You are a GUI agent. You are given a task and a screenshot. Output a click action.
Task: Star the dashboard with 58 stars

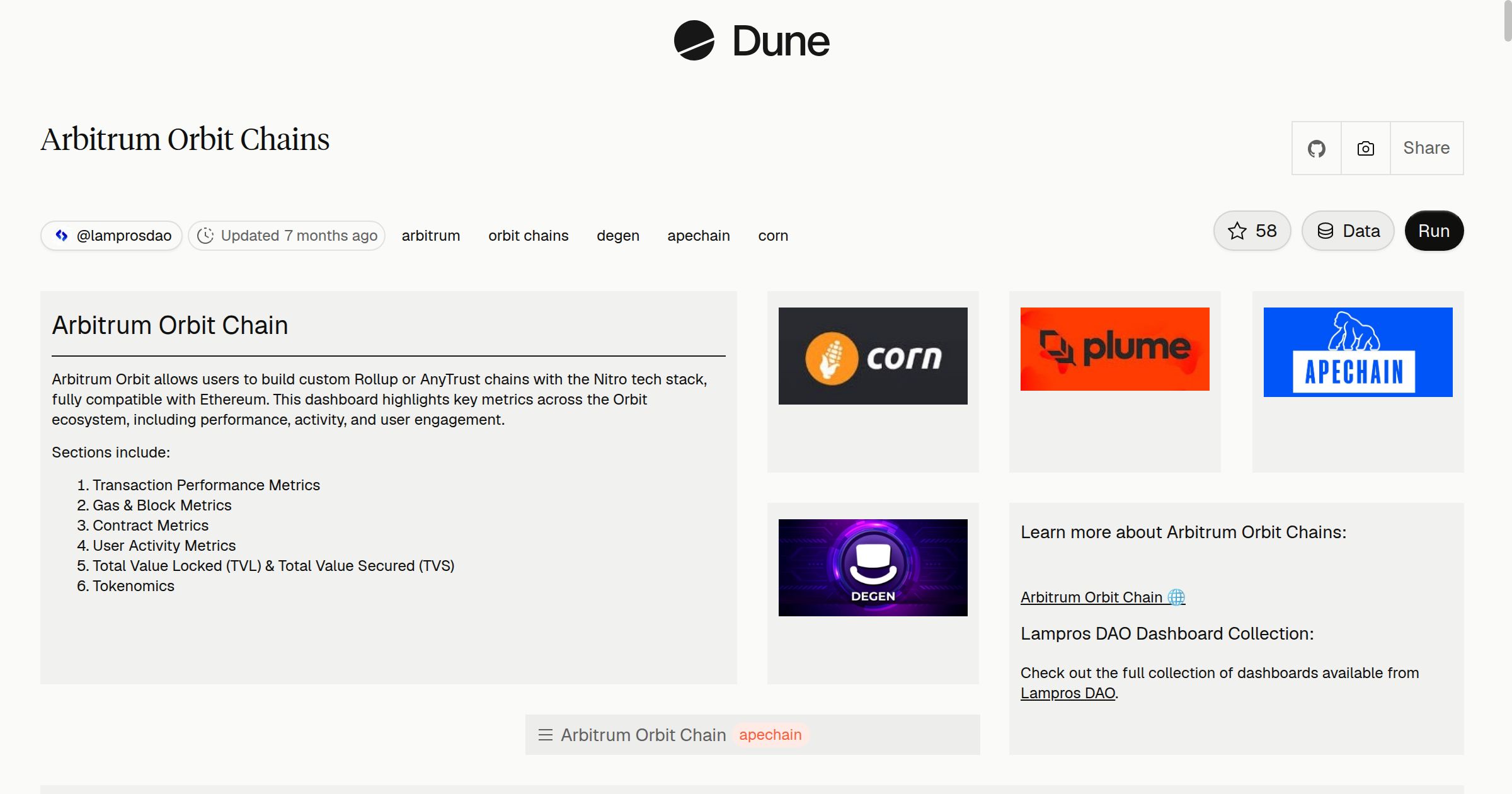pyautogui.click(x=1252, y=231)
